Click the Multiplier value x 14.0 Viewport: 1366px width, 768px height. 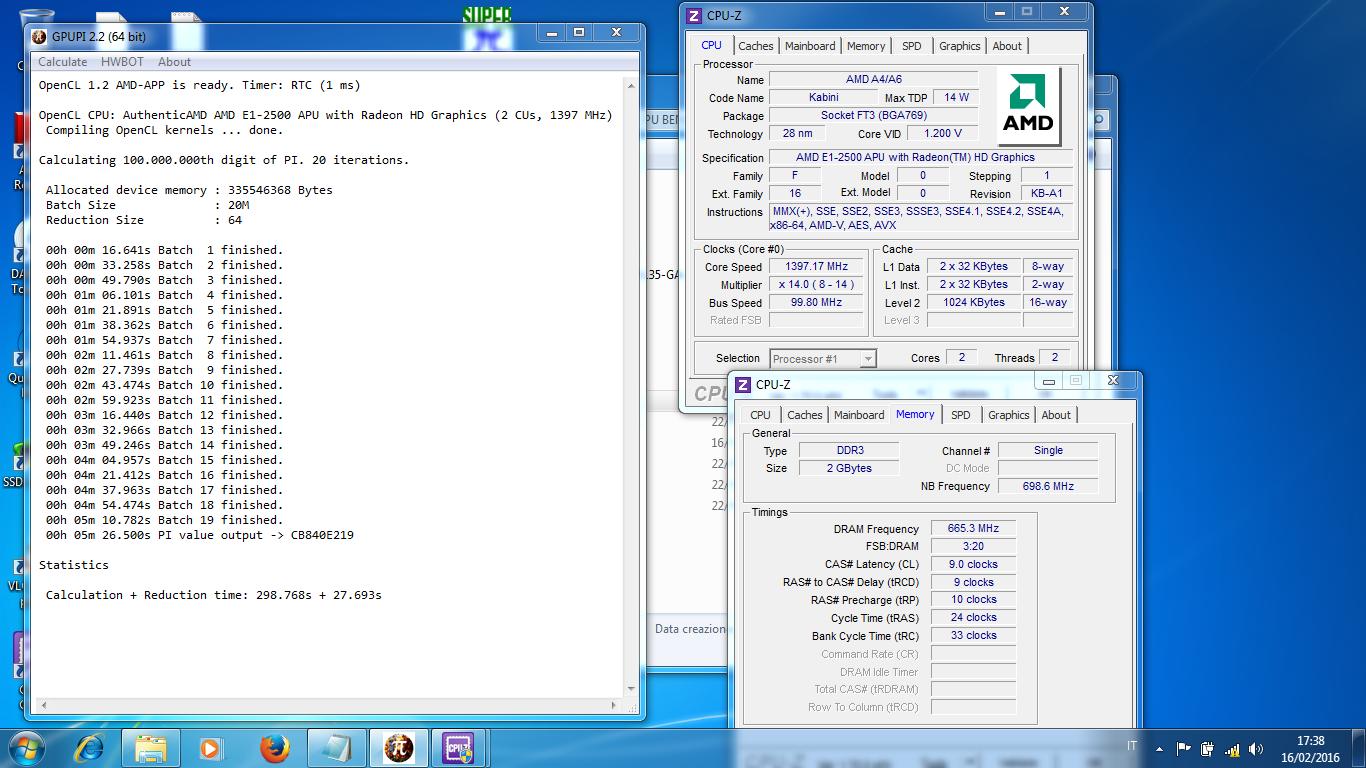pos(816,285)
